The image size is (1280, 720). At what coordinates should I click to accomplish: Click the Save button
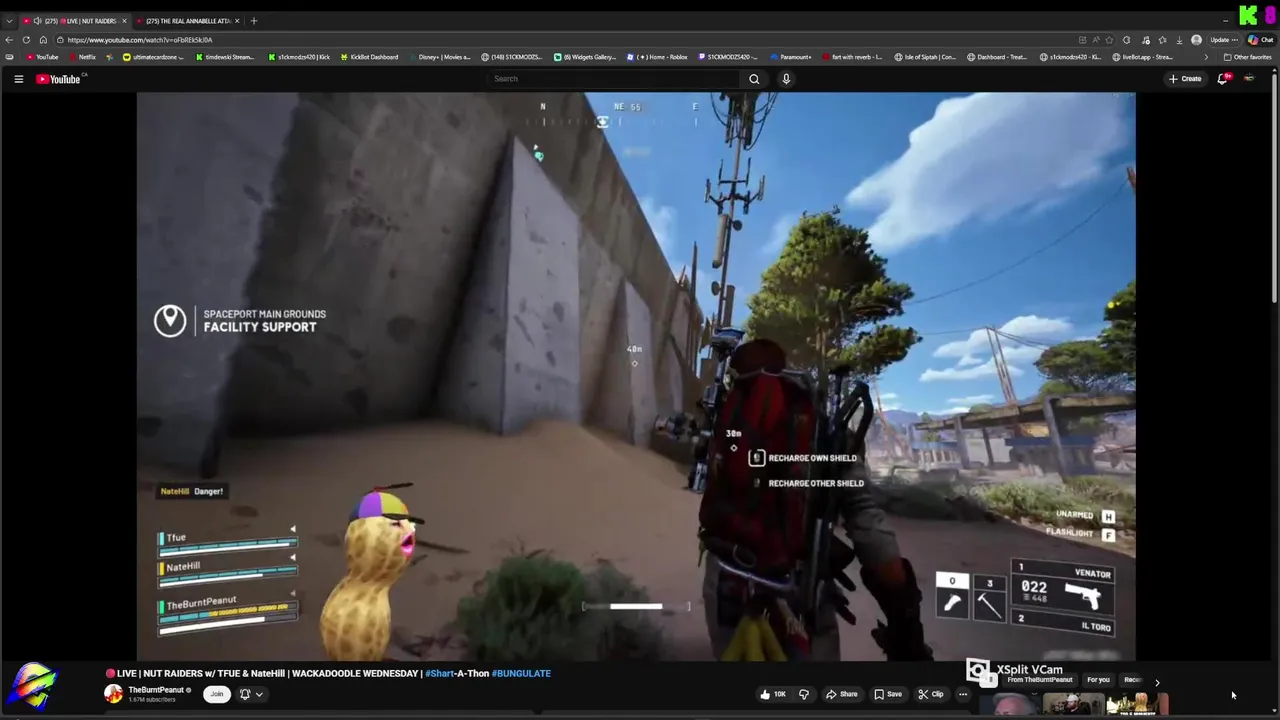pos(888,694)
